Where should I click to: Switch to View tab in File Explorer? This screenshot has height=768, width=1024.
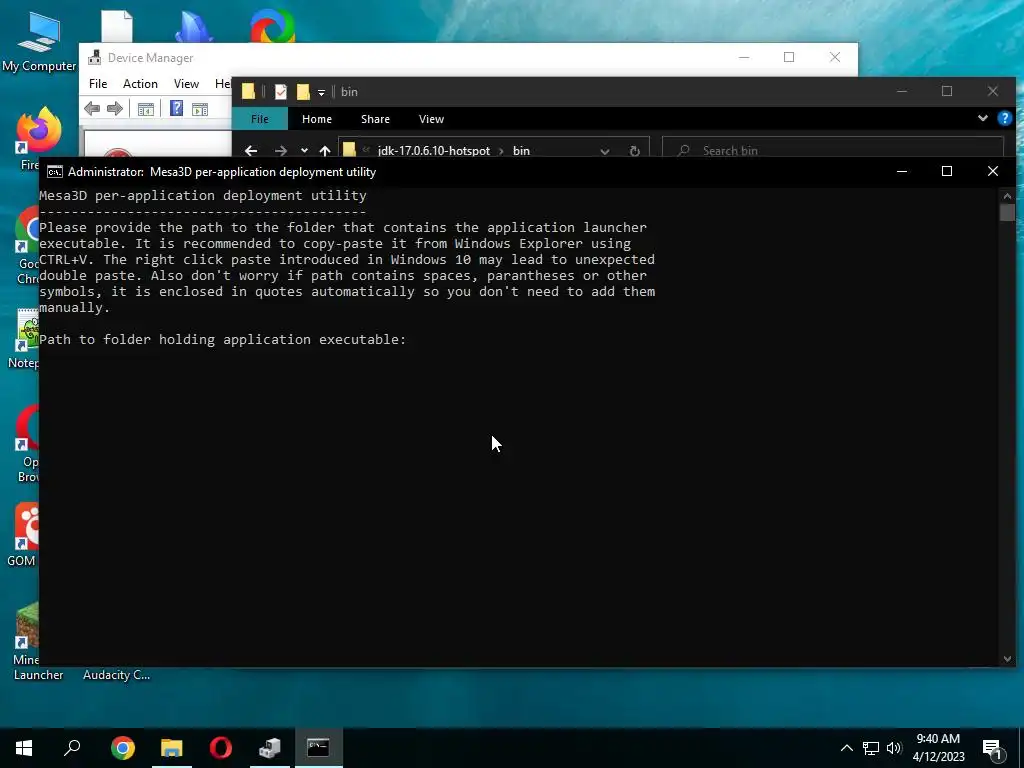(x=431, y=119)
